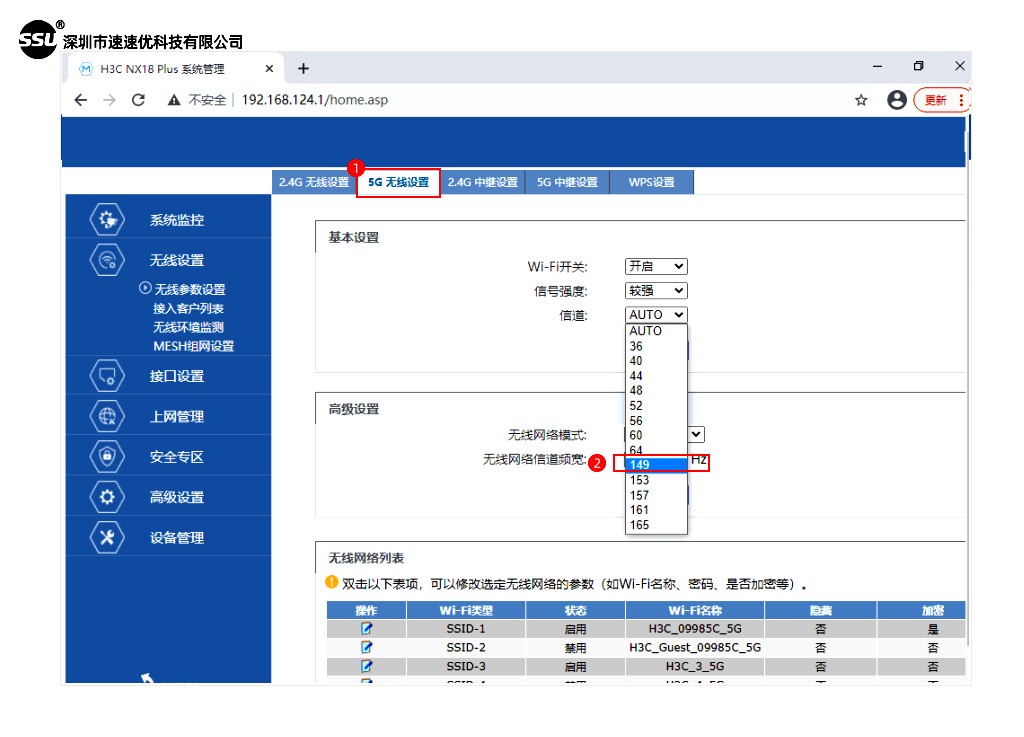The width and height of the screenshot is (1024, 737).
Task: Click the browser address bar URL
Action: (315, 100)
